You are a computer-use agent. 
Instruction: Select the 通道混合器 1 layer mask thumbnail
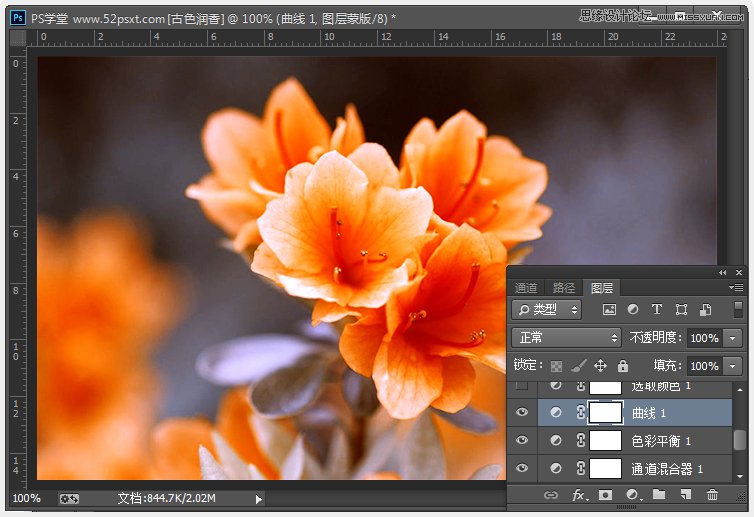point(606,468)
